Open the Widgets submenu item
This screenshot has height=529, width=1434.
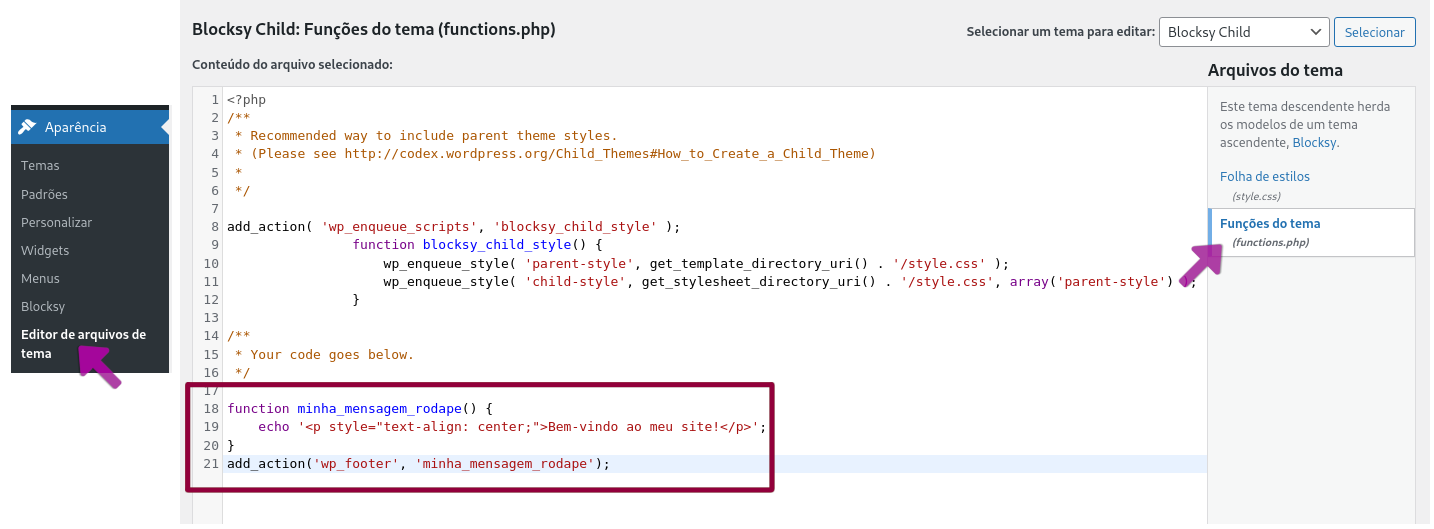point(45,250)
